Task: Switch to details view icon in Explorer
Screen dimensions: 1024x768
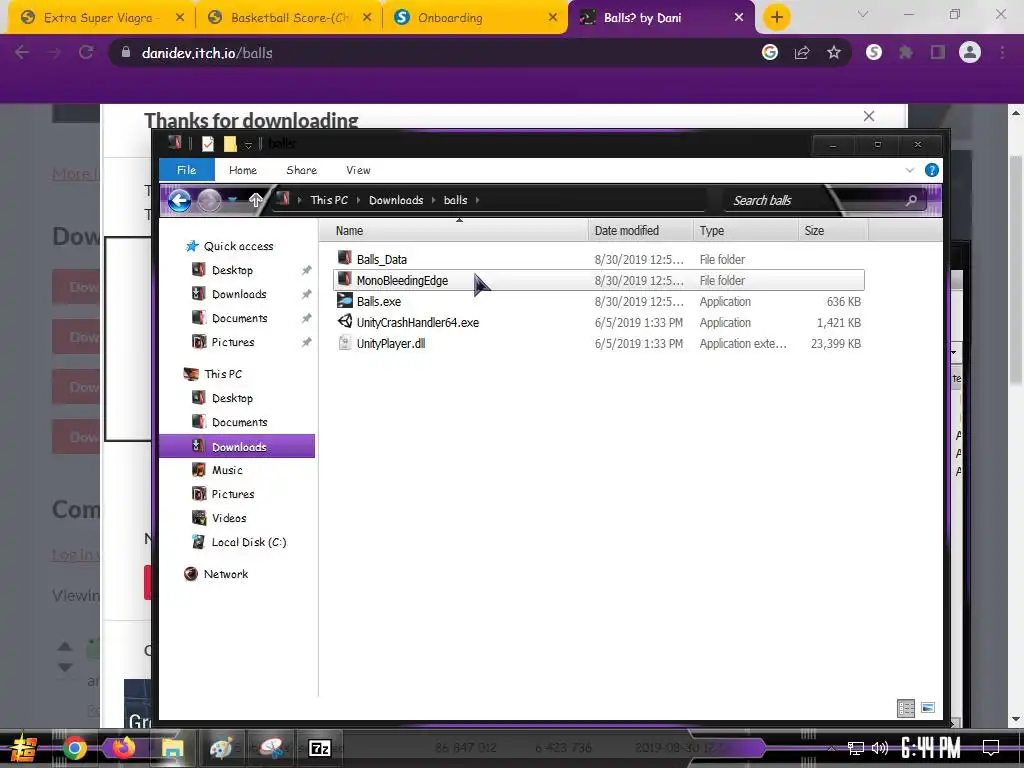Action: point(906,708)
